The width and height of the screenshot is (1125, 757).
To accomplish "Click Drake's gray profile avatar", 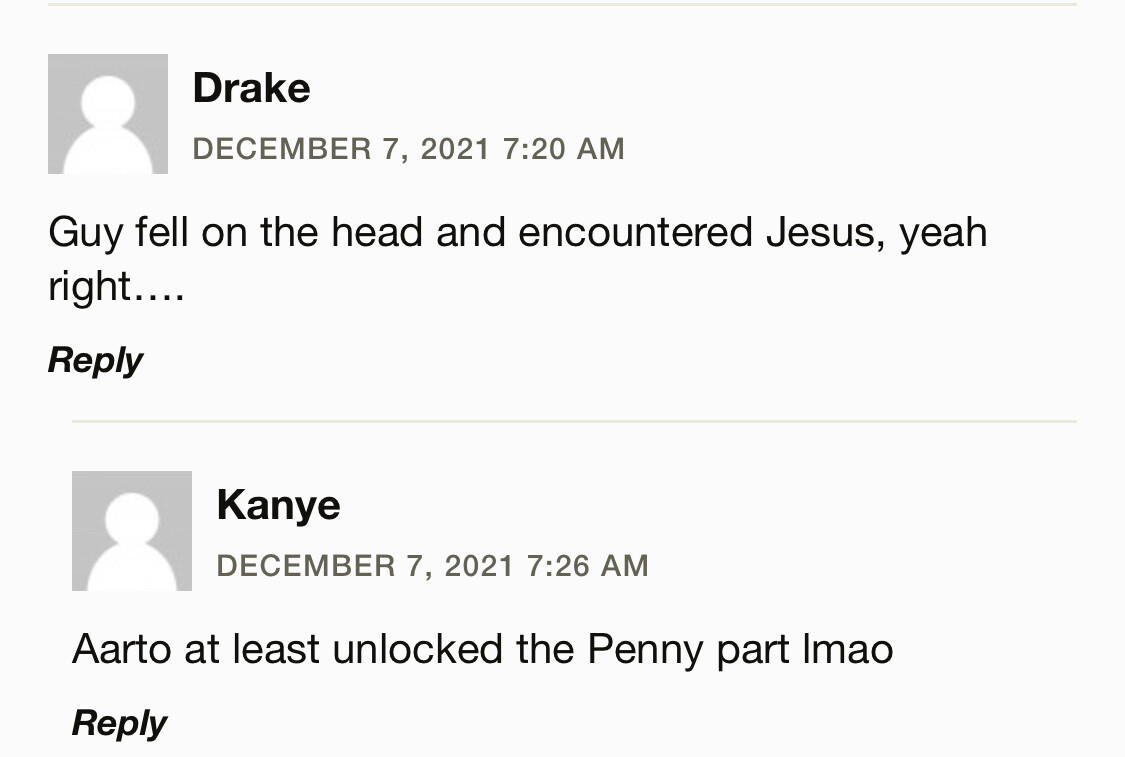I will point(108,114).
